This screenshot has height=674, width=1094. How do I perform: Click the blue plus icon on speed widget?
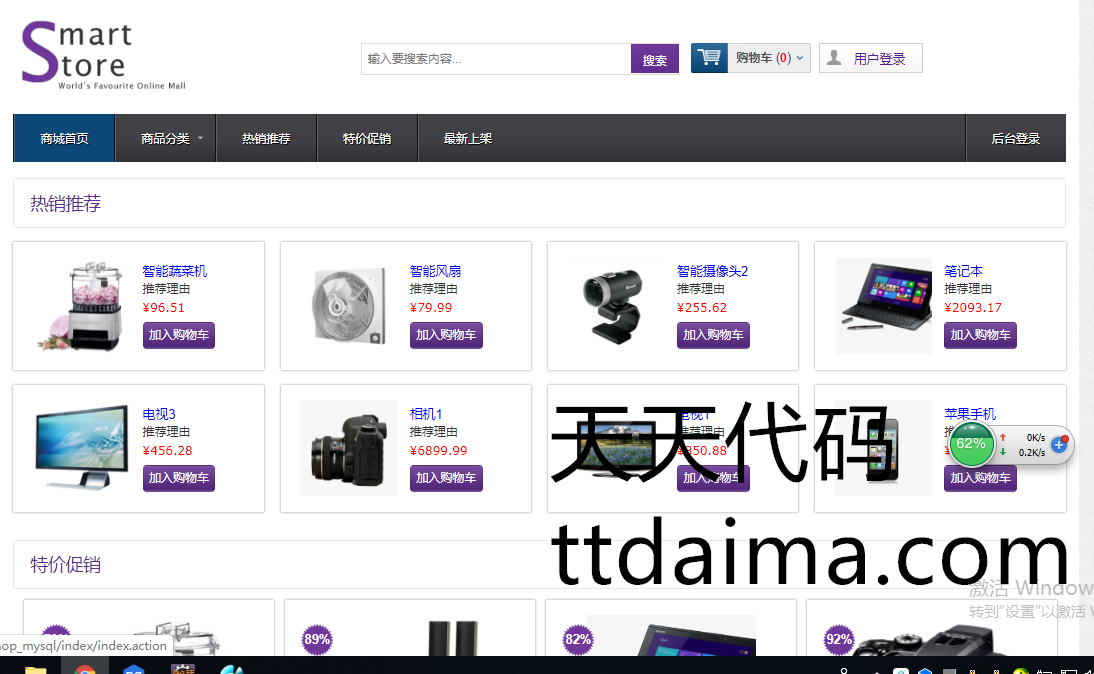click(1059, 444)
